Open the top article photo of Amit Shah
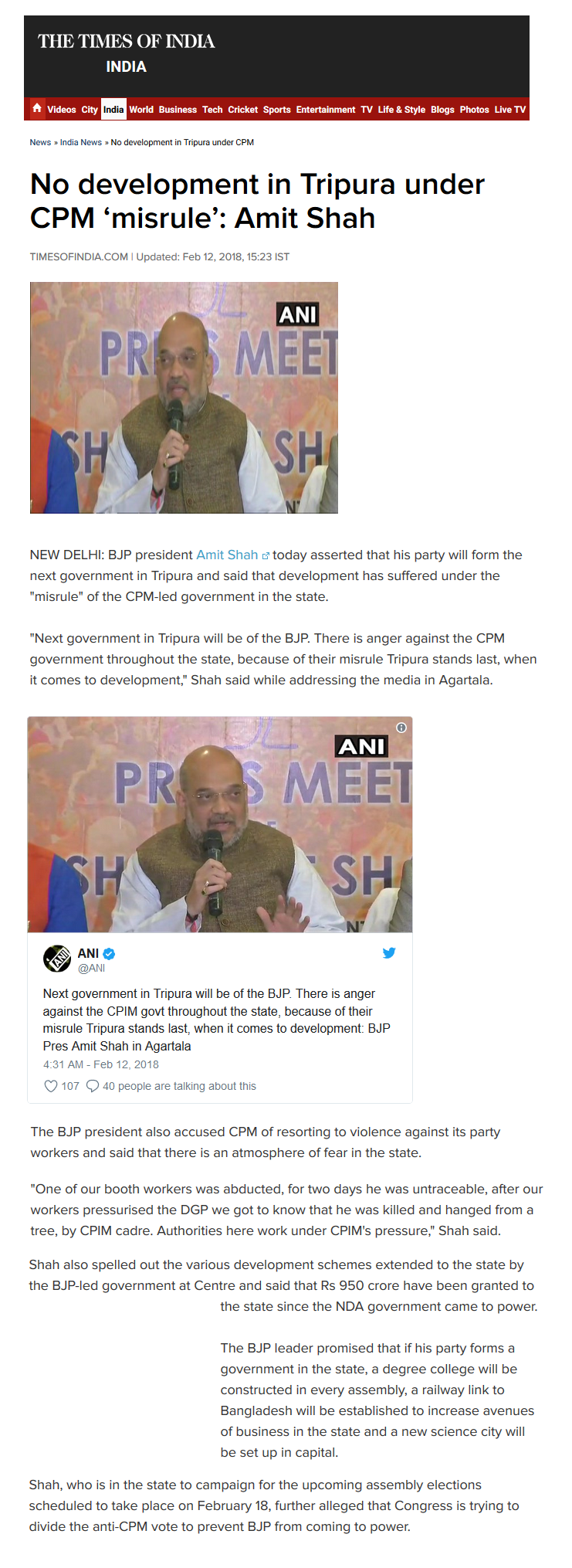This screenshot has width=572, height=1568. tap(184, 397)
